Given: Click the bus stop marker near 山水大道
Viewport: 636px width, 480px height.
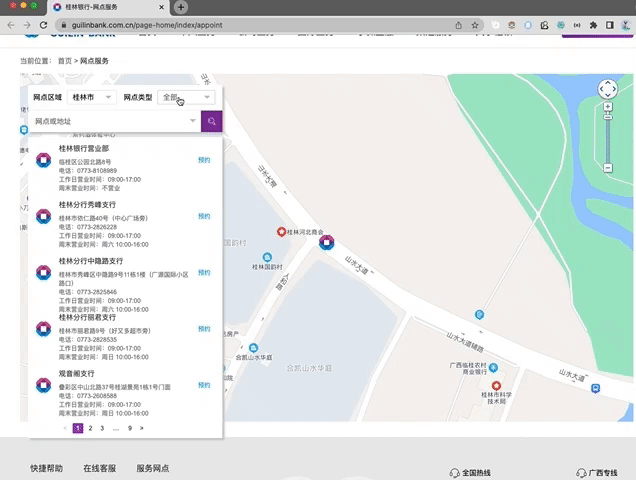Looking at the screenshot, I should [595, 388].
